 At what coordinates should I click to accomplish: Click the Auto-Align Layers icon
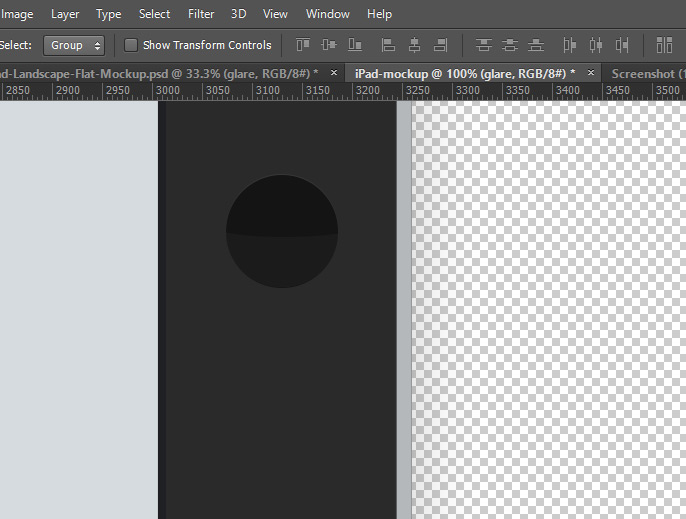pos(664,45)
